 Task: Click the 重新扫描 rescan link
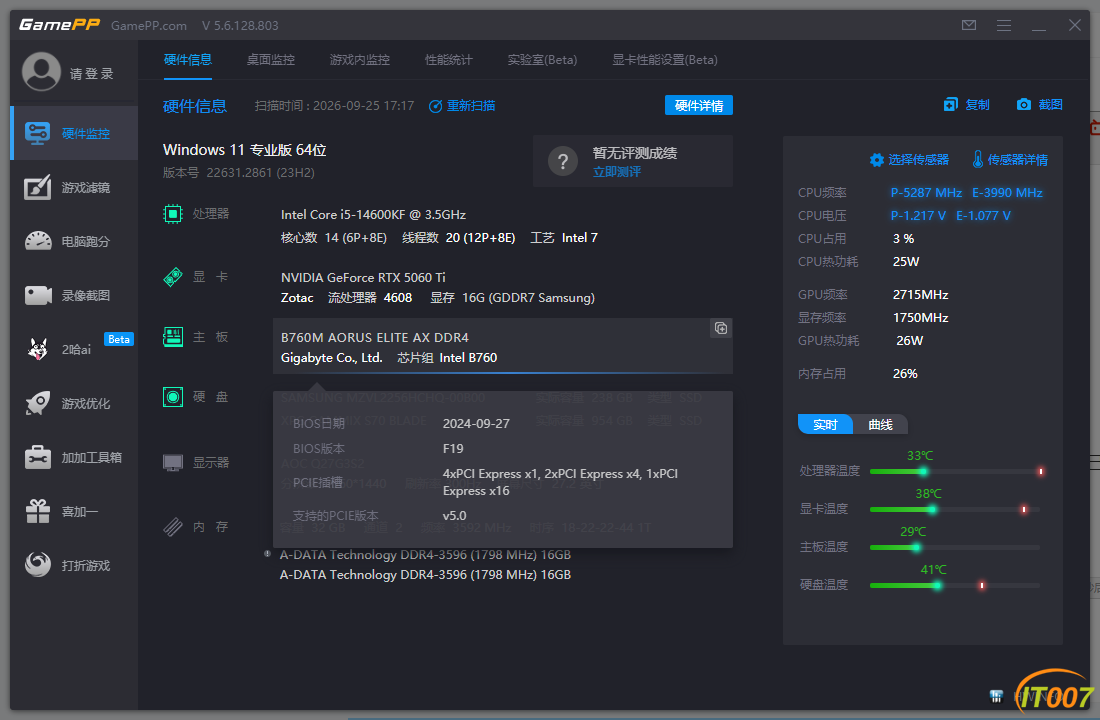[462, 106]
